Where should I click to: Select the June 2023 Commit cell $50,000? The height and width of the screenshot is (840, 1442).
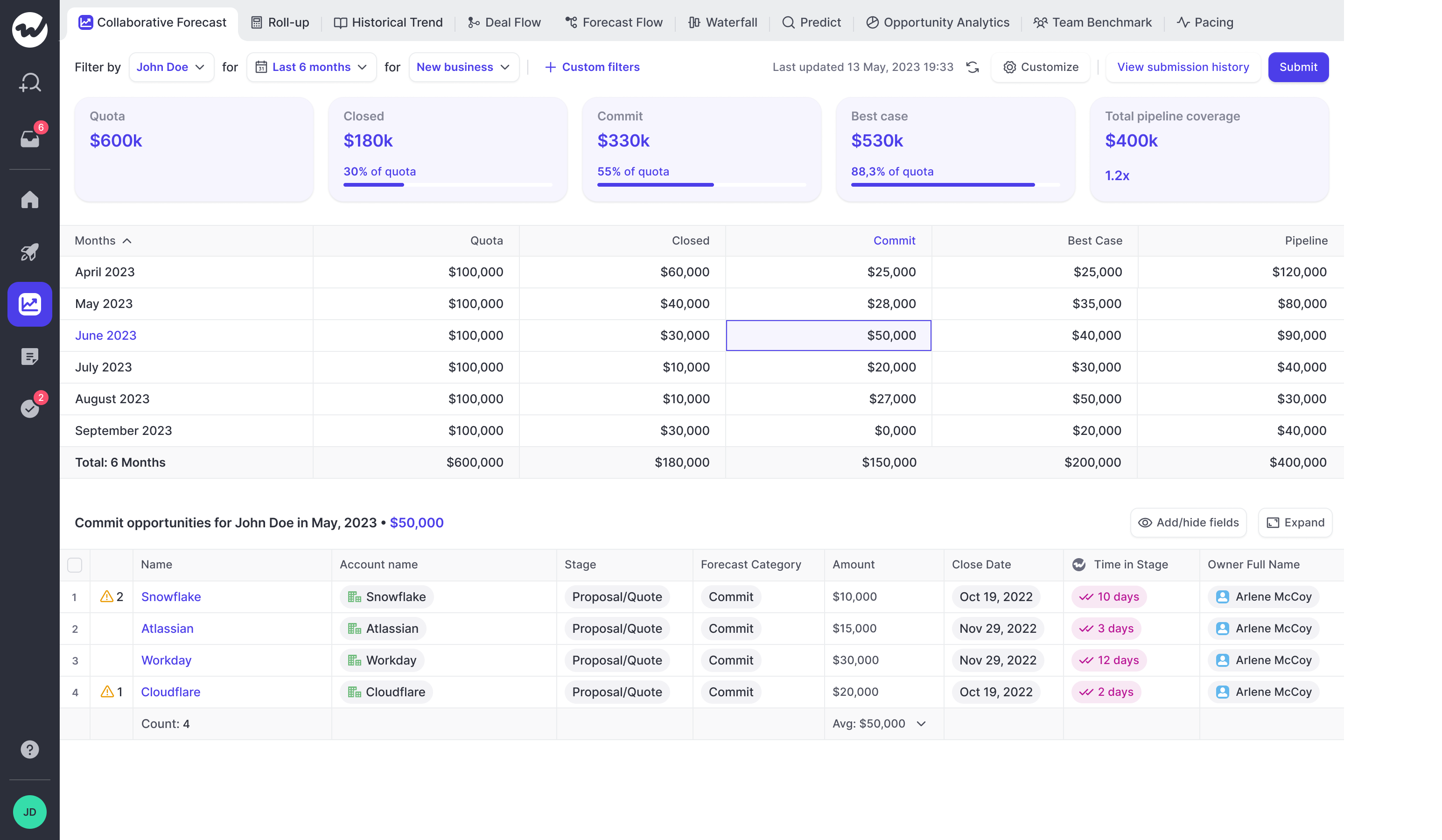(x=828, y=336)
